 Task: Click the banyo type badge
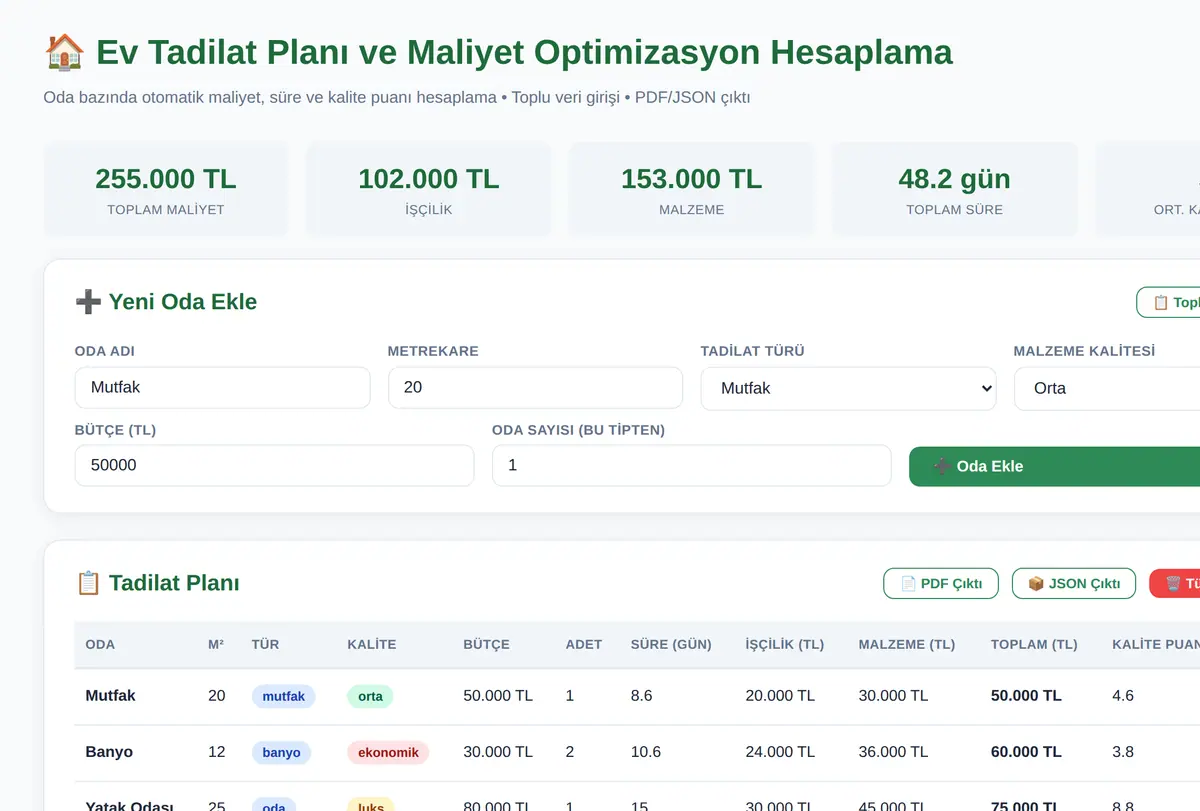281,753
